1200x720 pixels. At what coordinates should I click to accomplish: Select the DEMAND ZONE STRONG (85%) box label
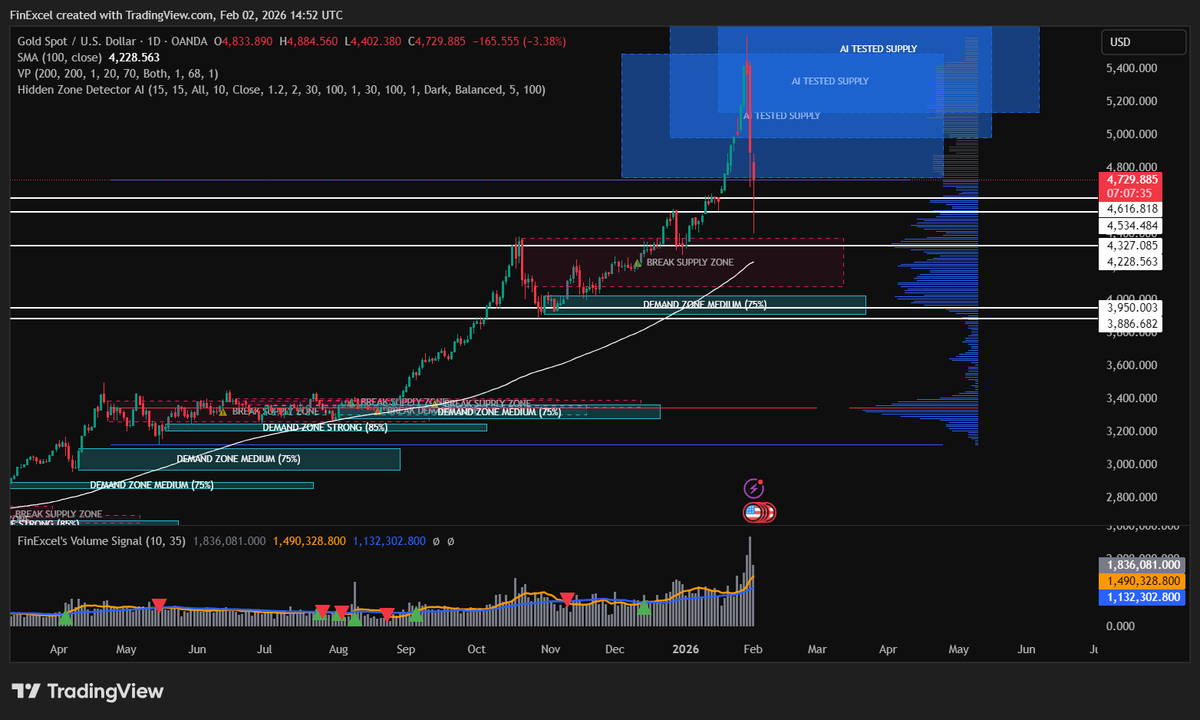click(x=325, y=427)
